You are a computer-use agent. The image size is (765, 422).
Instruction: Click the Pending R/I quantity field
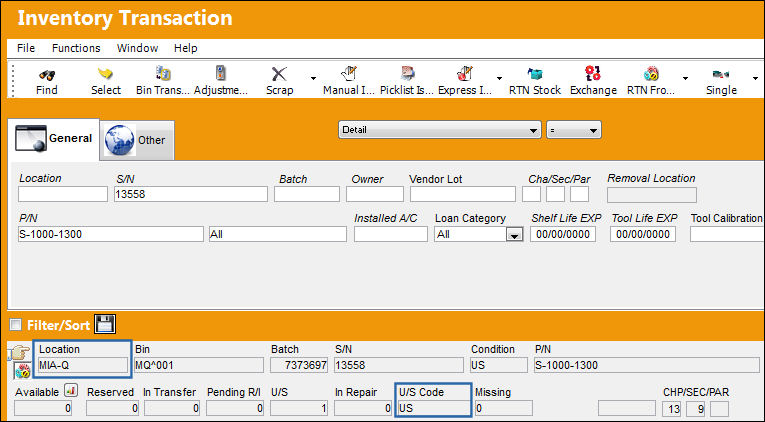235,408
